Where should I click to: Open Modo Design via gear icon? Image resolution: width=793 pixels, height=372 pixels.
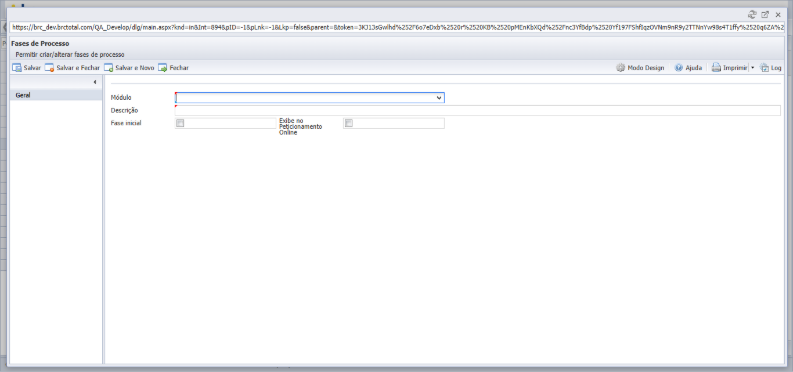620,68
